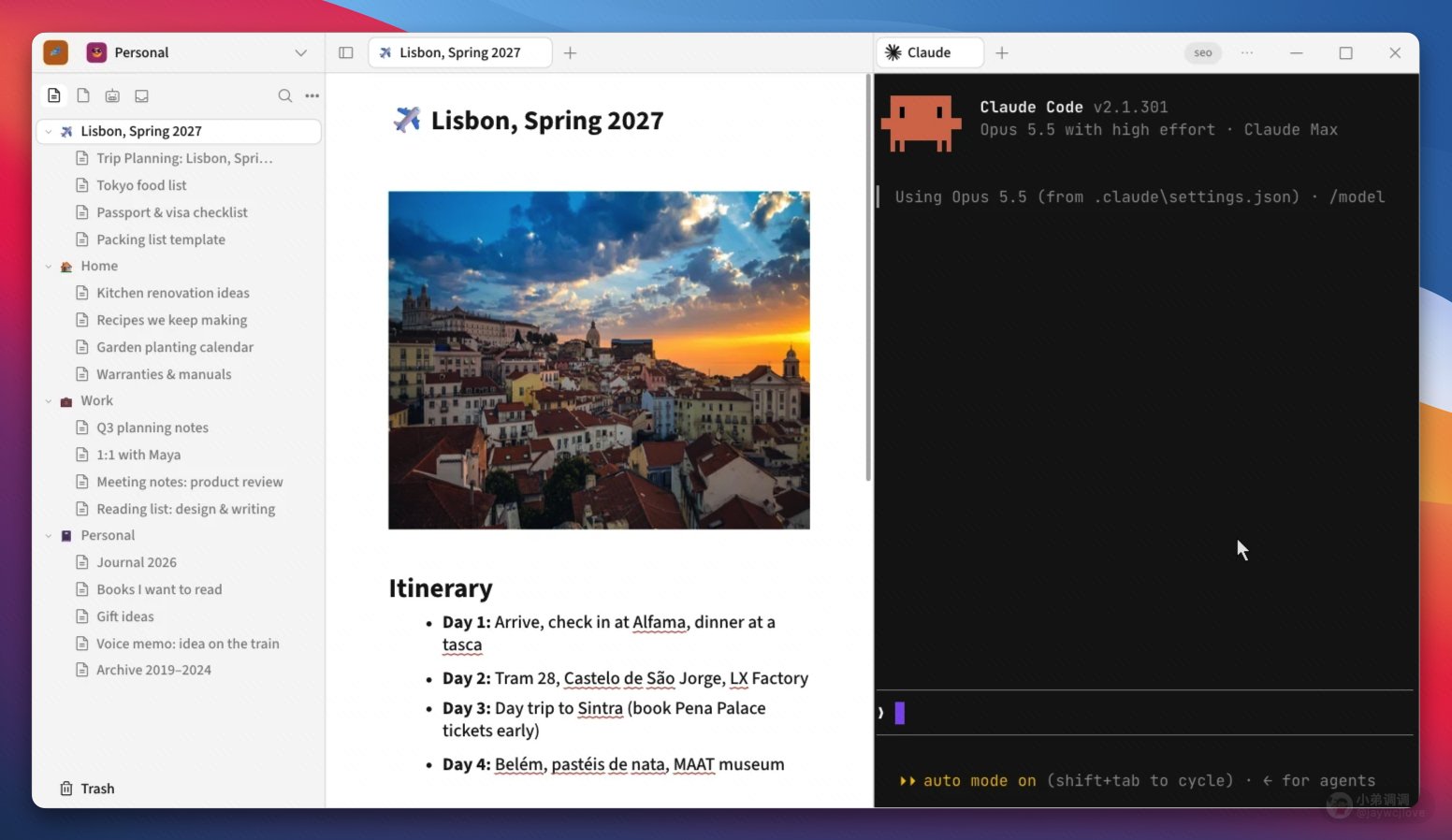The image size is (1452, 840).
Task: Click the Lisbon skyline photo
Action: coord(599,360)
